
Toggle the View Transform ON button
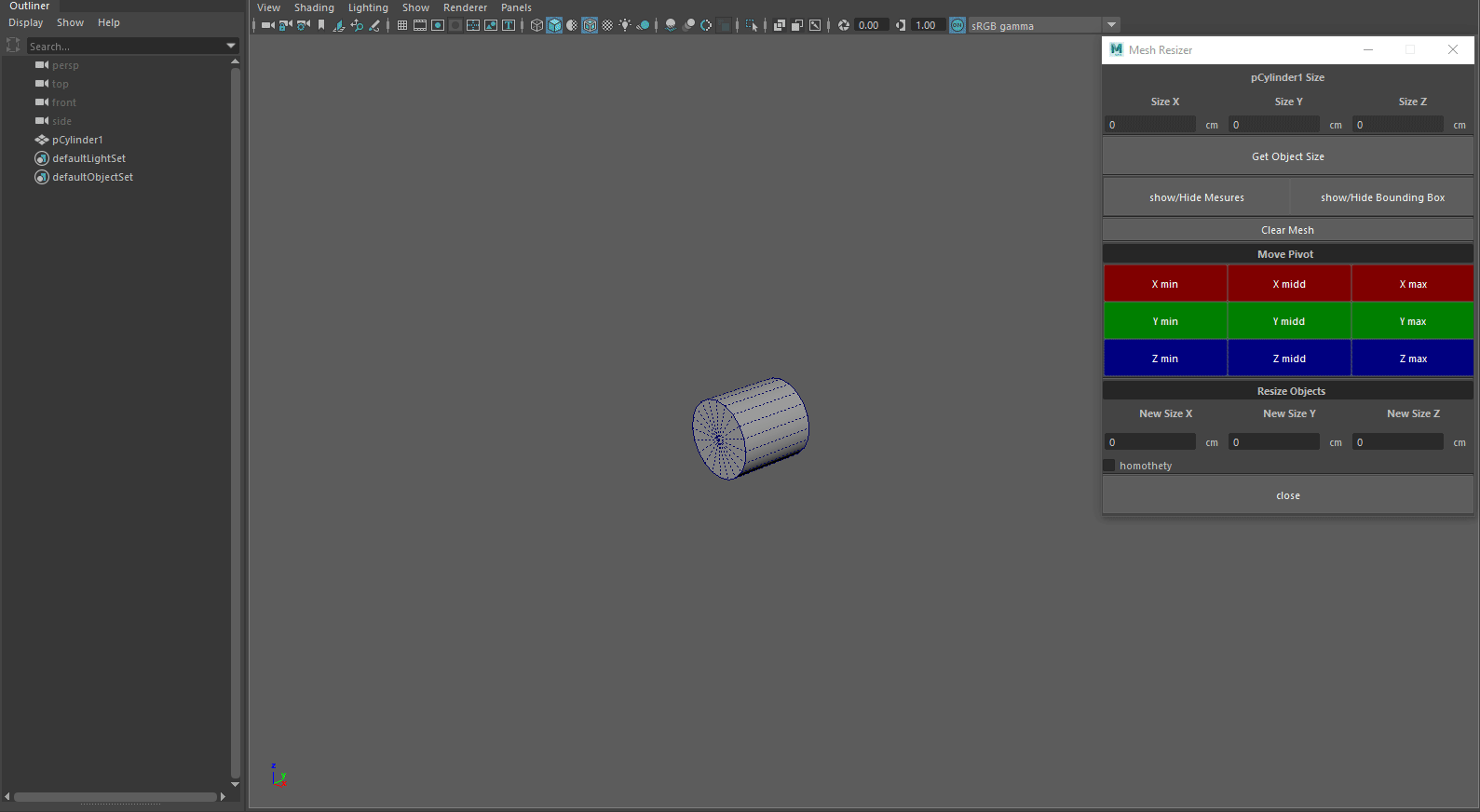957,25
